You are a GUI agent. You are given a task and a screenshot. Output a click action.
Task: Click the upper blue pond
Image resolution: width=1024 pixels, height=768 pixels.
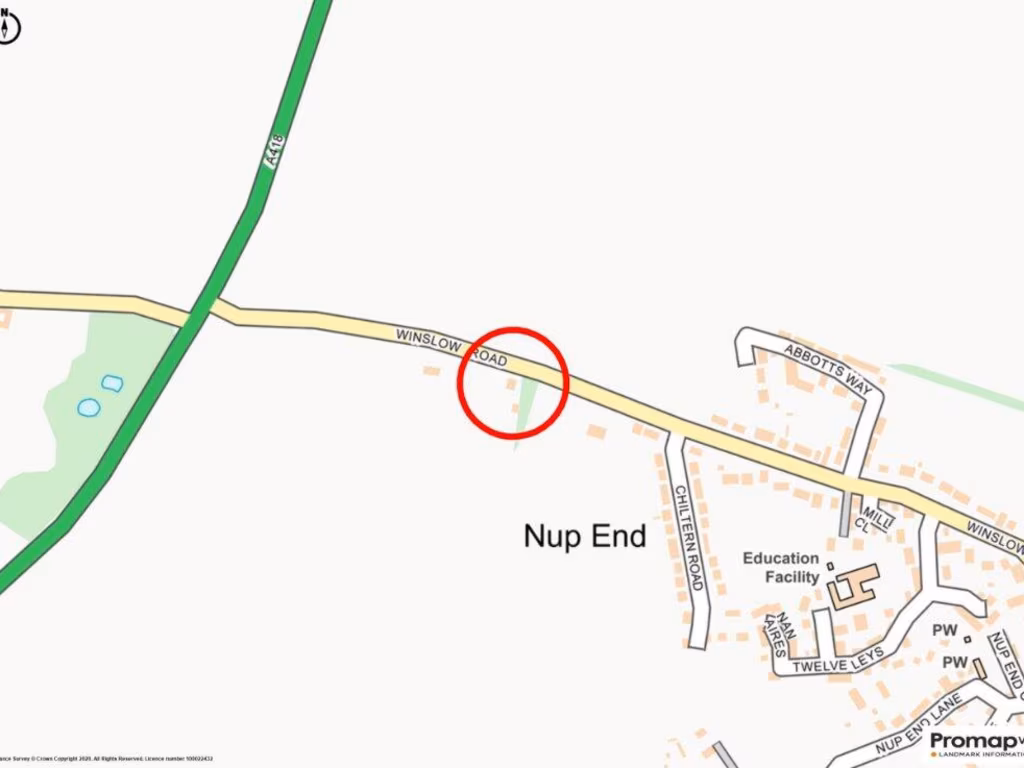pos(112,383)
